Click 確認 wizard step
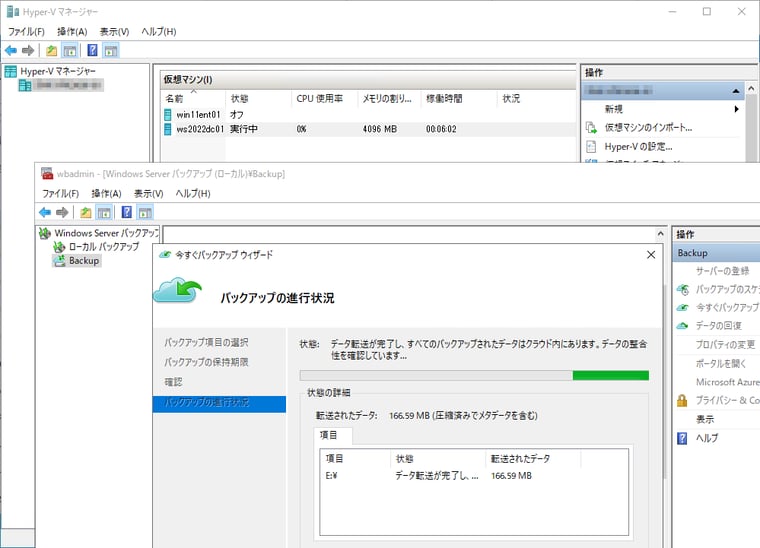Image resolution: width=760 pixels, height=548 pixels. (x=173, y=382)
